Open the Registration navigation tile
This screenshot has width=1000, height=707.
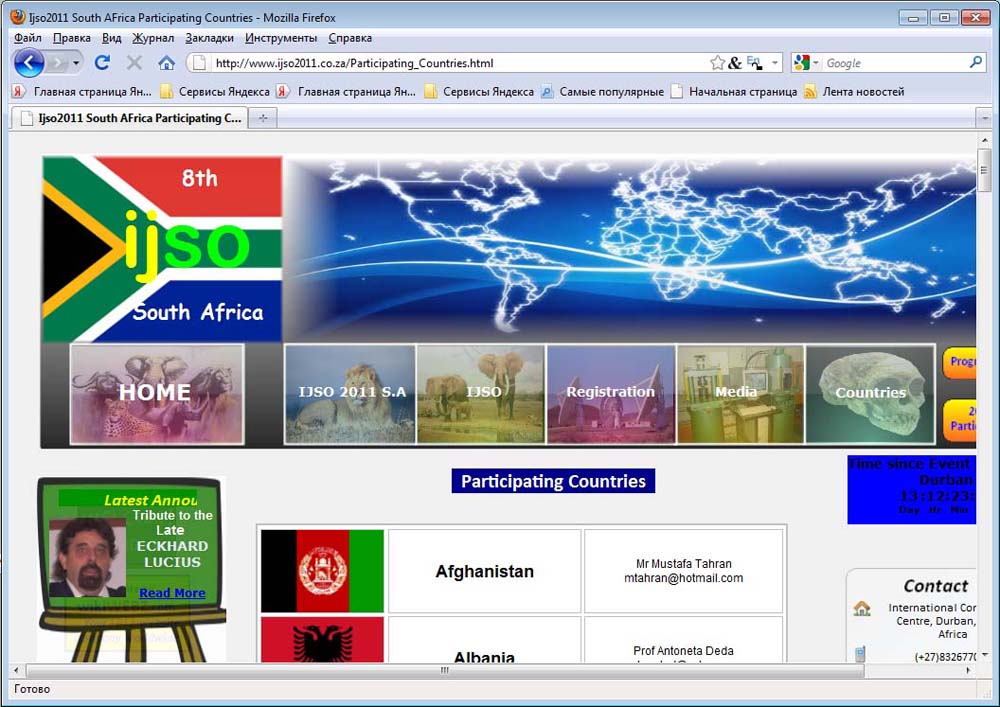[x=611, y=393]
